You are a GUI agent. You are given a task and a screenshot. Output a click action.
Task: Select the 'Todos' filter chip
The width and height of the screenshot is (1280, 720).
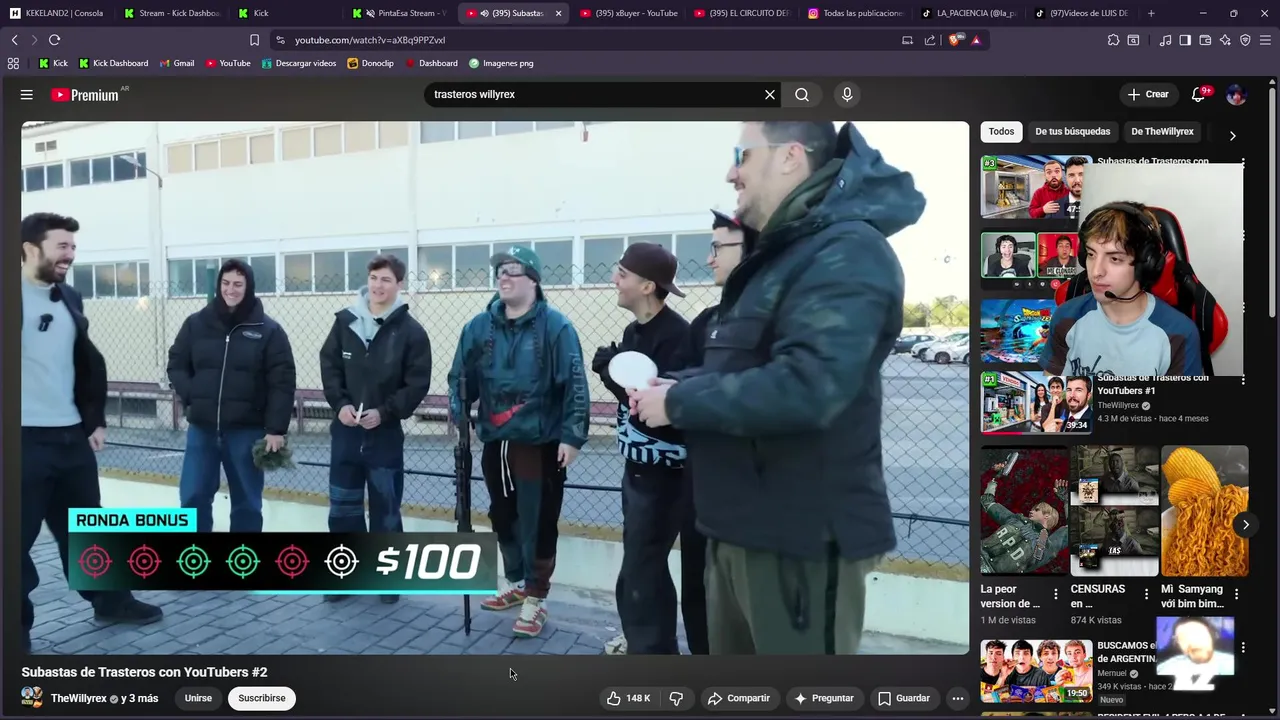[1001, 131]
